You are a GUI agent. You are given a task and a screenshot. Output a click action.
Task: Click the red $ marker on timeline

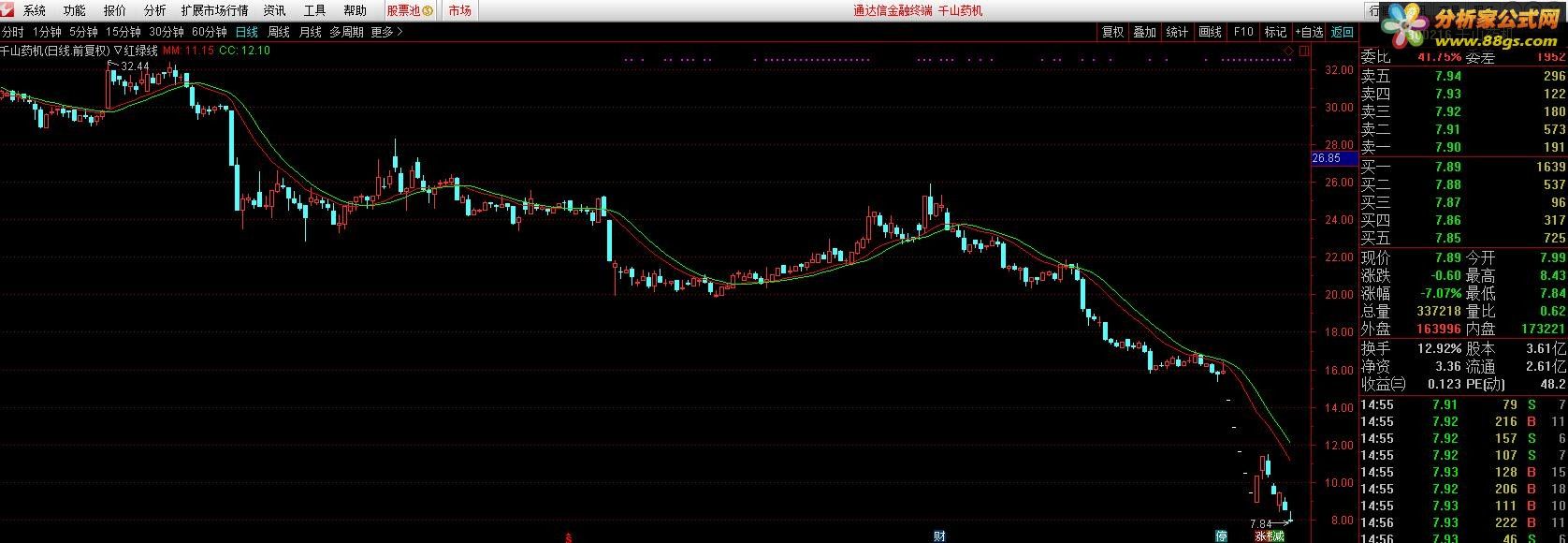[x=567, y=538]
